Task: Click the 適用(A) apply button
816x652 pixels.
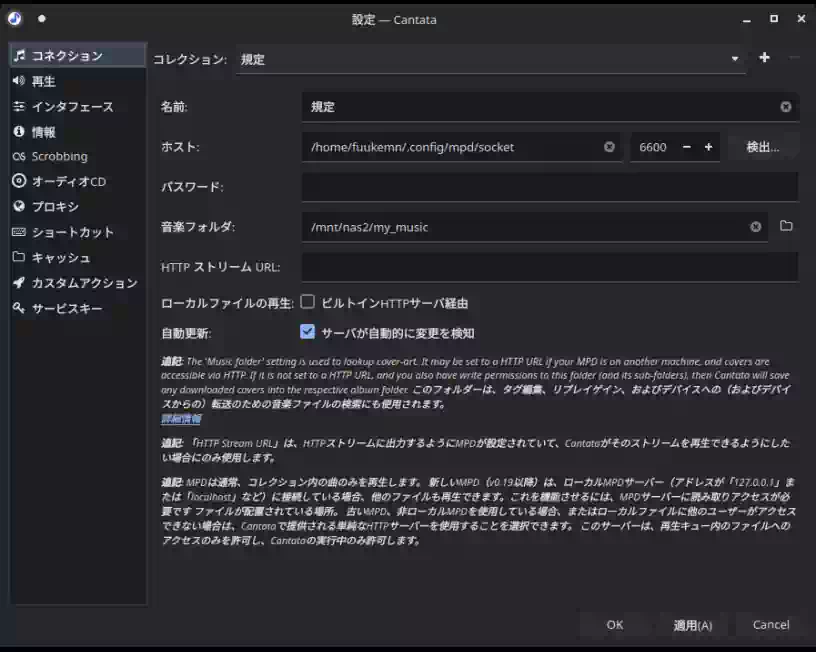Action: (x=693, y=625)
